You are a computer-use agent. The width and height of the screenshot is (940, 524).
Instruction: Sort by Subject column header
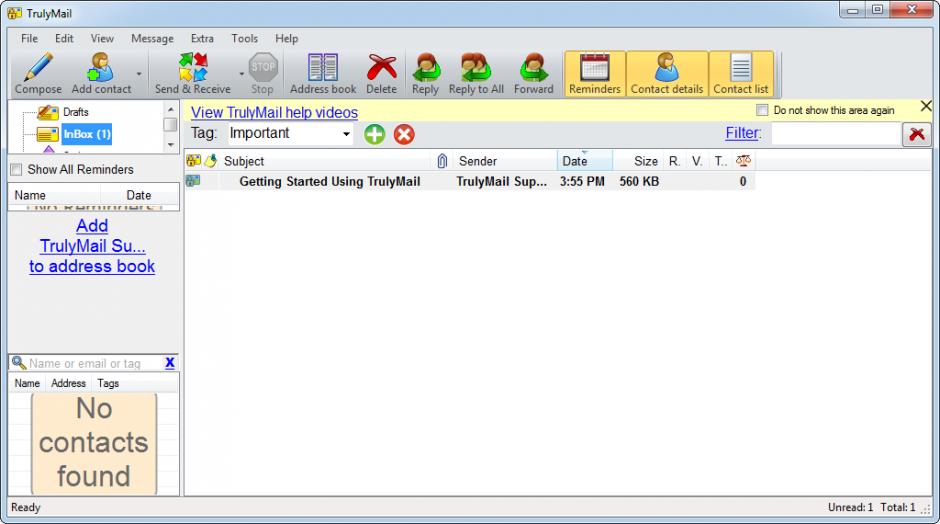pyautogui.click(x=324, y=161)
